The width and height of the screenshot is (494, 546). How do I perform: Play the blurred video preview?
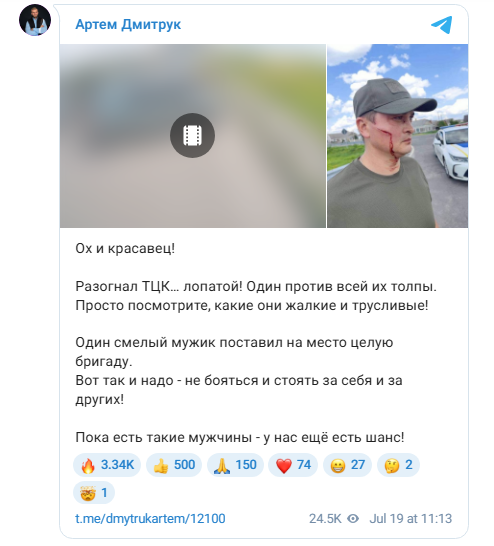193,136
